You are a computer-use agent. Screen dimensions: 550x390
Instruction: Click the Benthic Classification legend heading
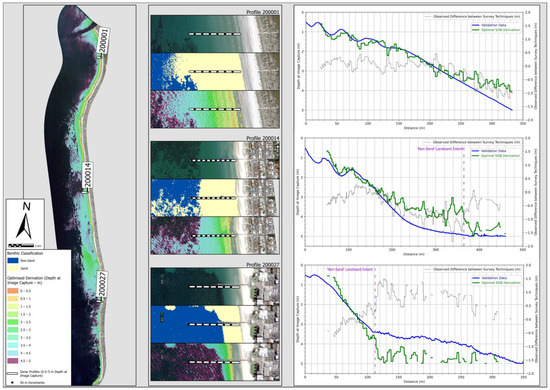pyautogui.click(x=25, y=253)
